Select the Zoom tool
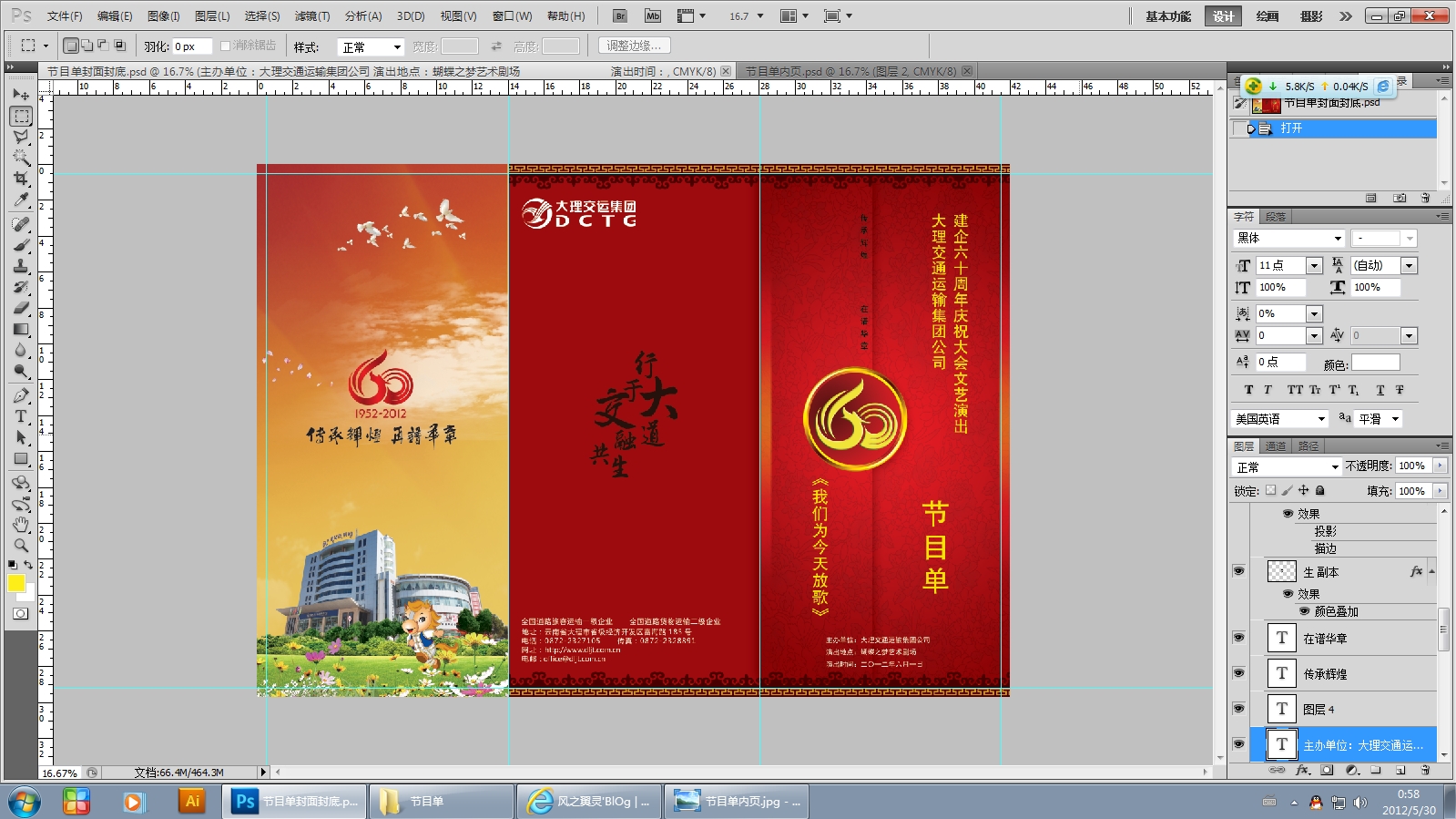 click(21, 546)
